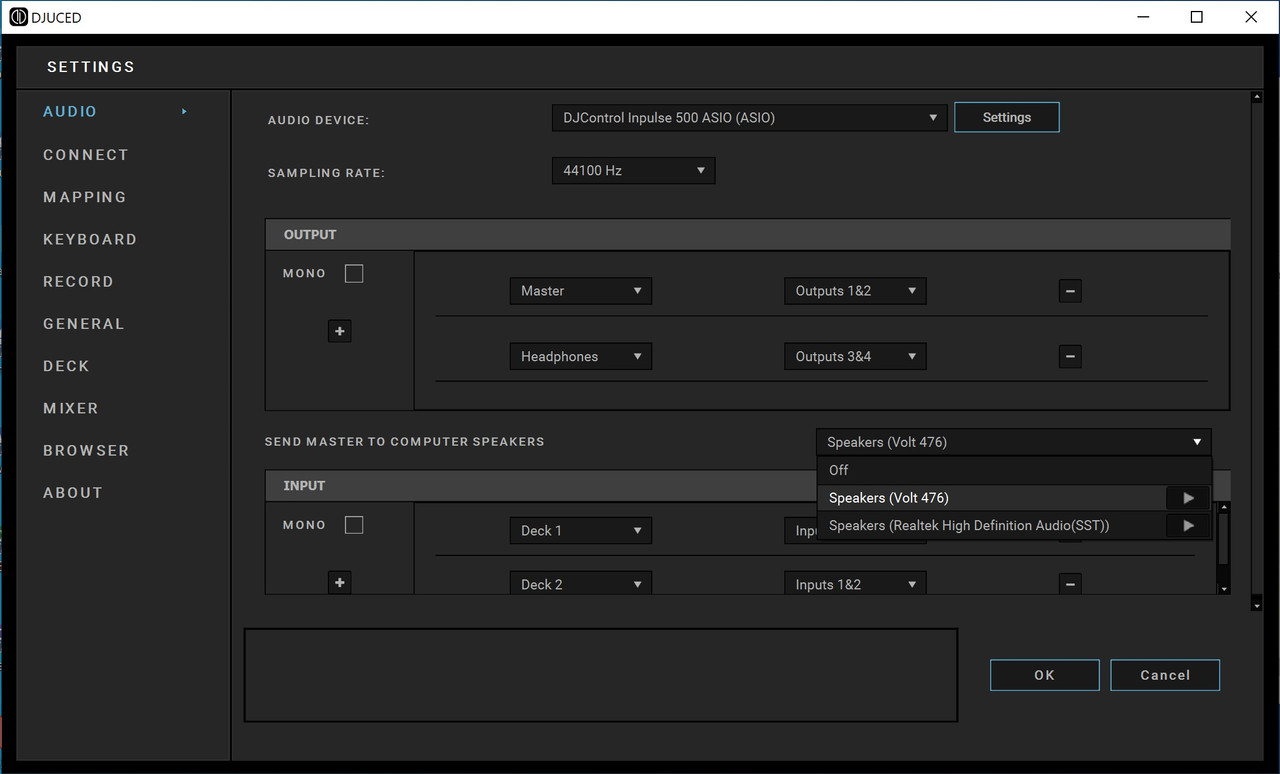Screen dimensions: 1280x774
Task: Select Off in speakers dropdown list
Action: [1014, 470]
